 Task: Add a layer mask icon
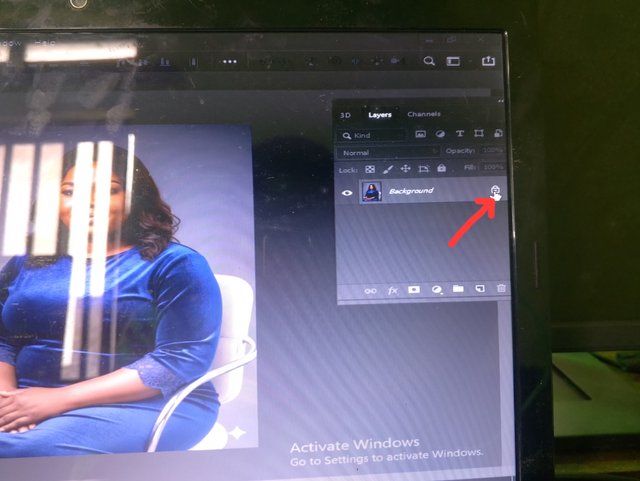coord(414,289)
